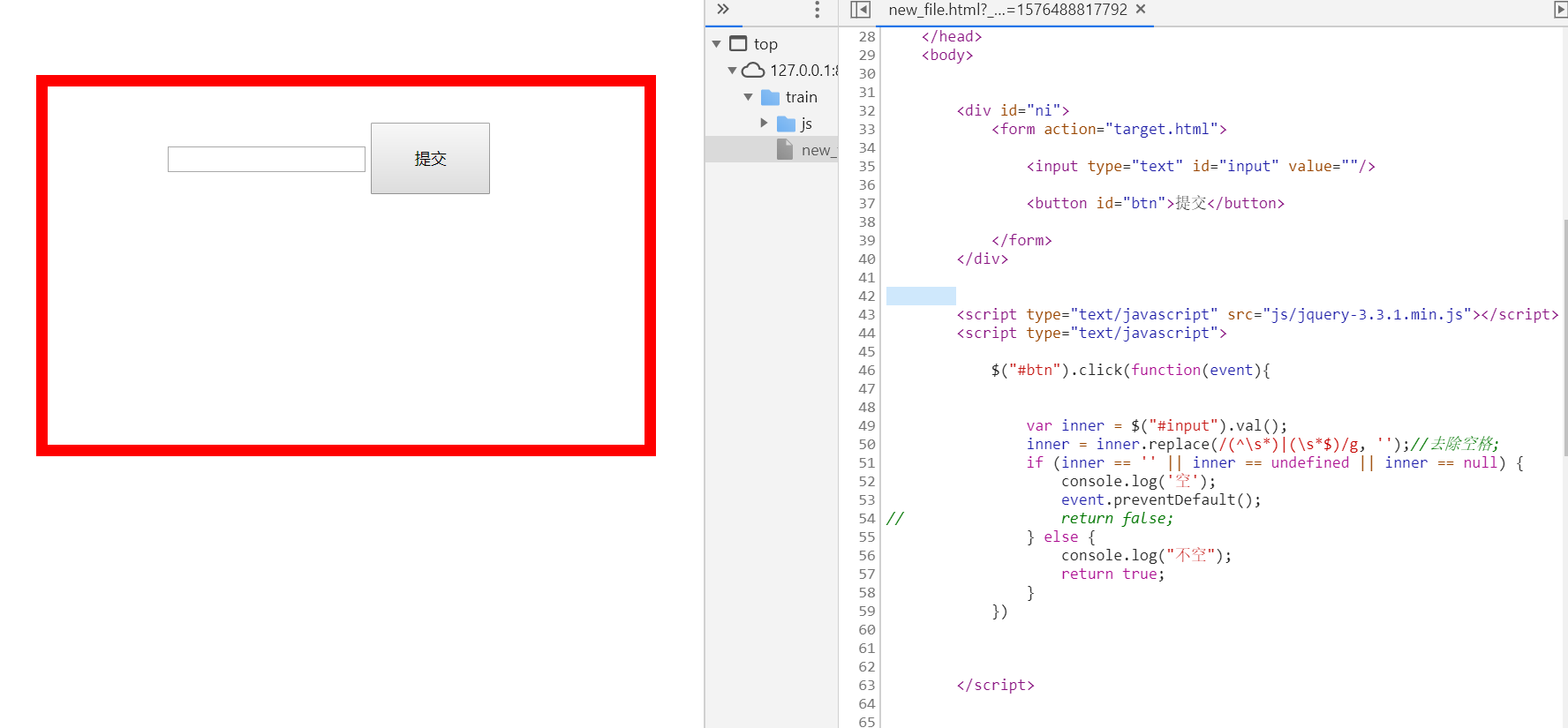Image resolution: width=1568 pixels, height=728 pixels.
Task: Click "event.preventDefault();" in the code
Action: coord(1161,500)
